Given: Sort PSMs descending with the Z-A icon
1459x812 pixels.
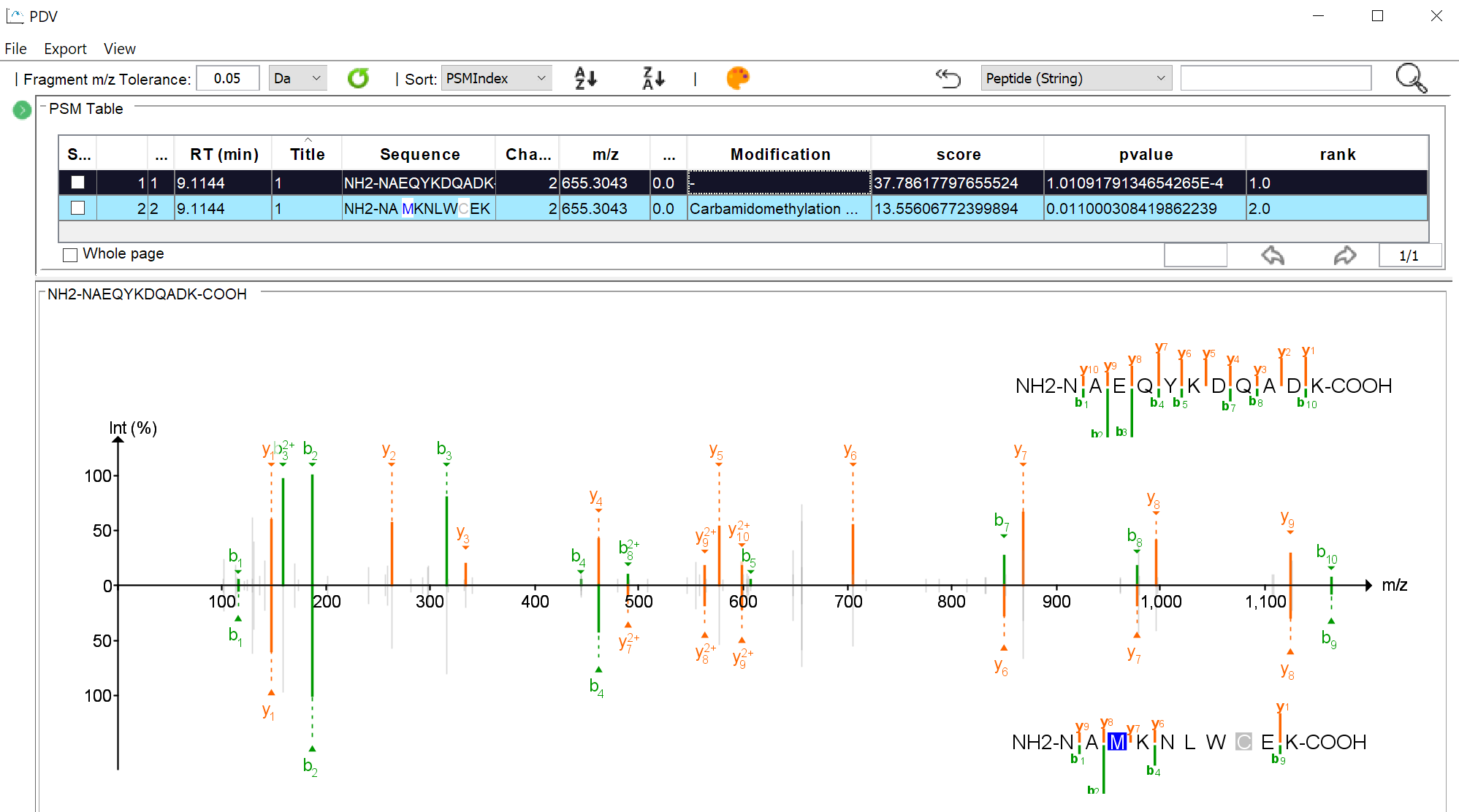Looking at the screenshot, I should (x=651, y=77).
